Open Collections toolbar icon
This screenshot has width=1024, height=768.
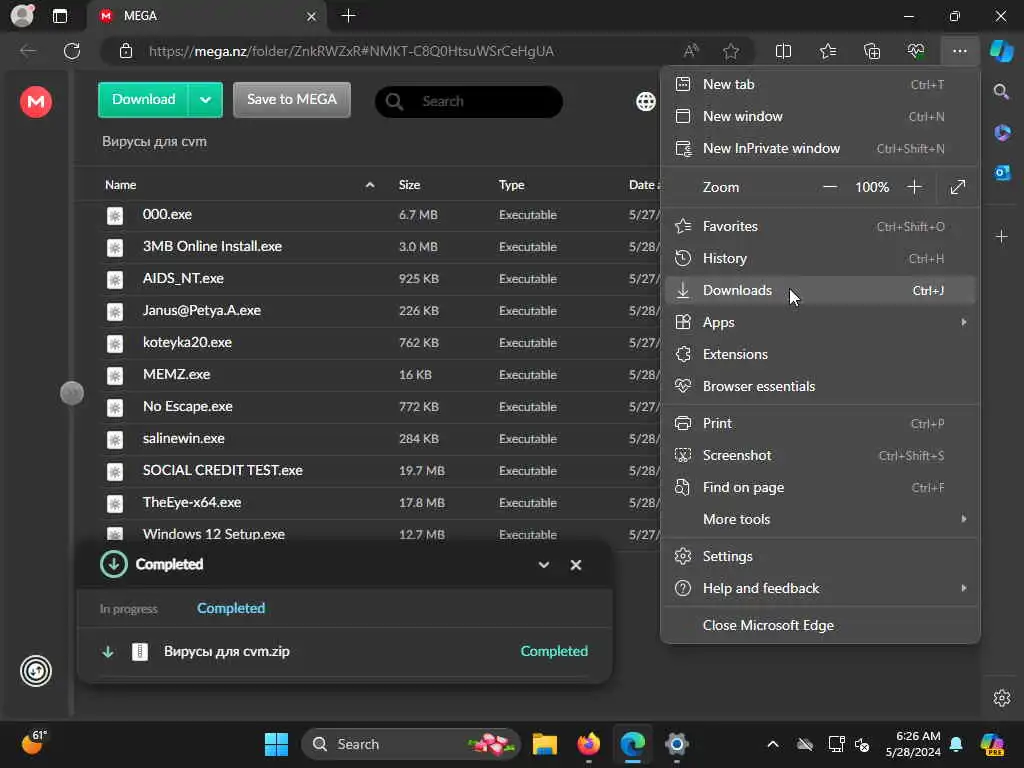point(872,51)
